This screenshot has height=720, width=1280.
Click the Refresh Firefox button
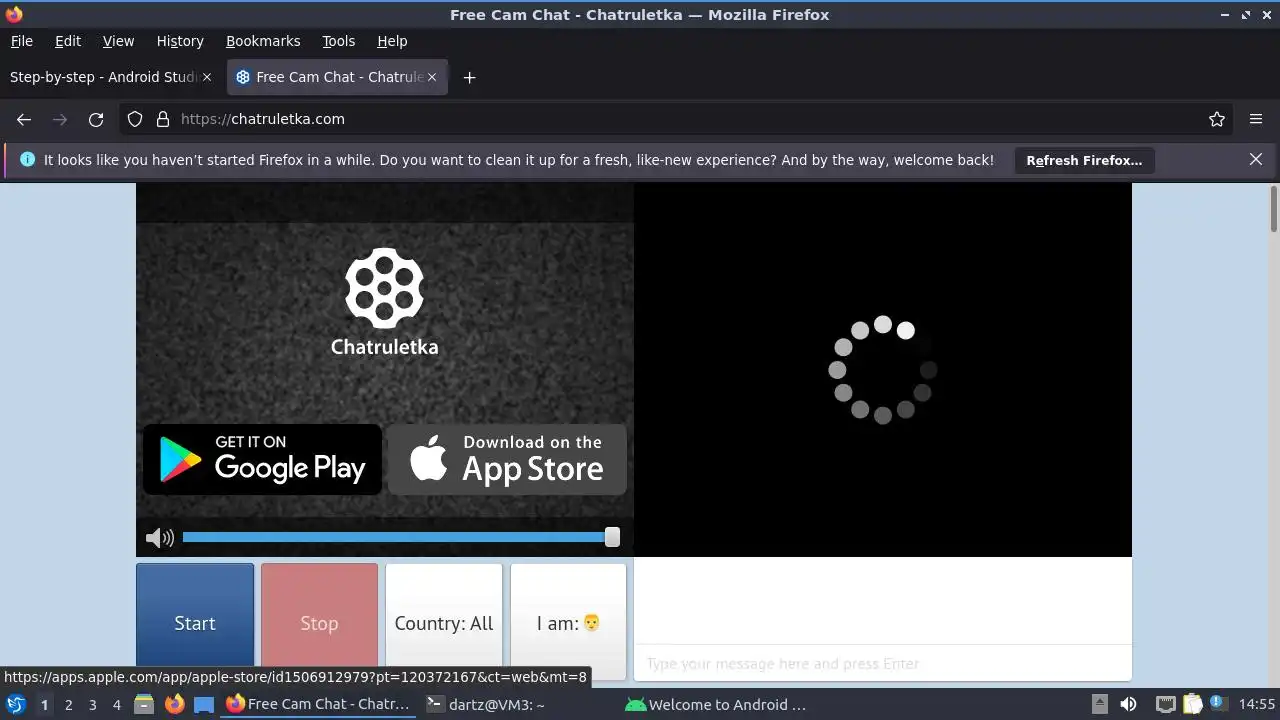point(1084,160)
